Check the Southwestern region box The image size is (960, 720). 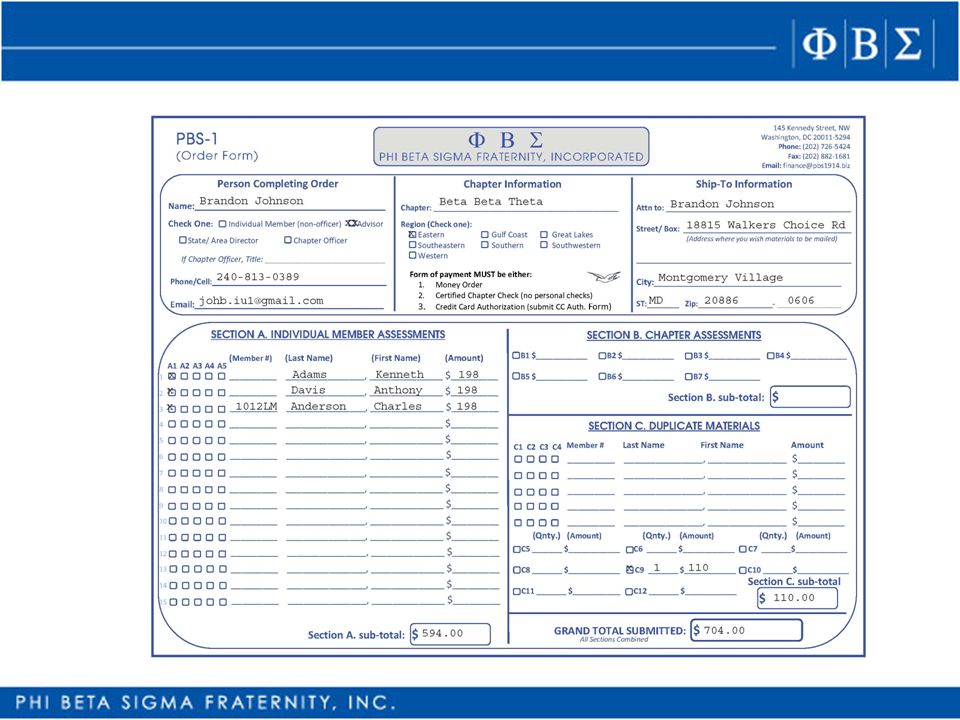click(x=544, y=245)
